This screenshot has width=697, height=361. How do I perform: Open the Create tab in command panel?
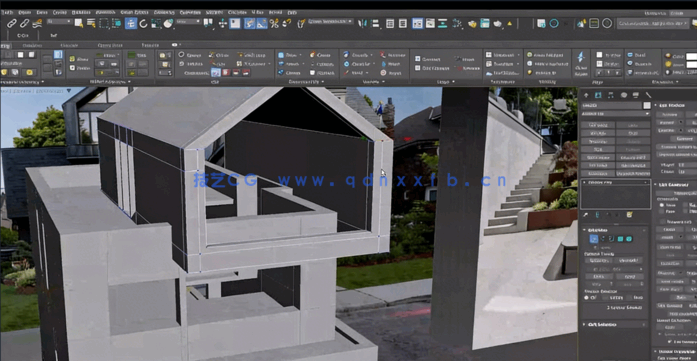pyautogui.click(x=586, y=95)
